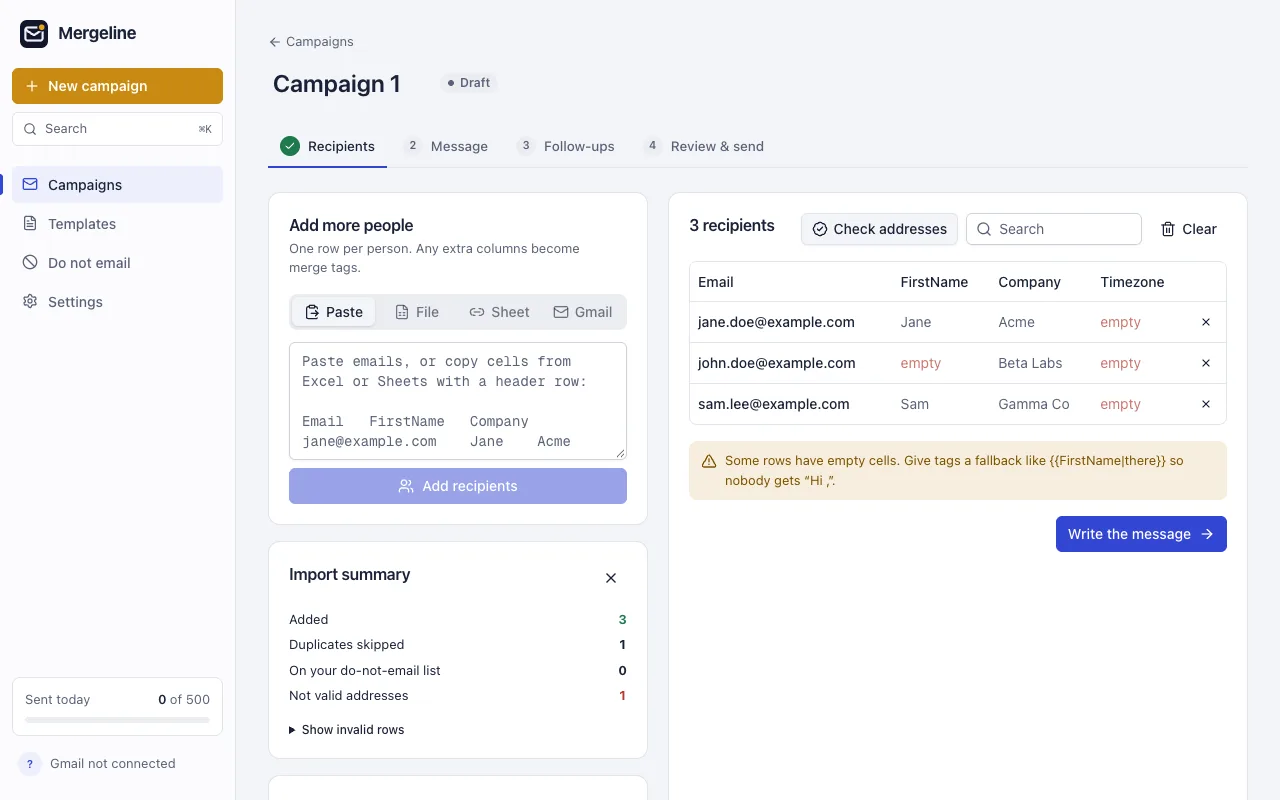The width and height of the screenshot is (1280, 800).
Task: Click Write the message button
Action: click(x=1141, y=534)
